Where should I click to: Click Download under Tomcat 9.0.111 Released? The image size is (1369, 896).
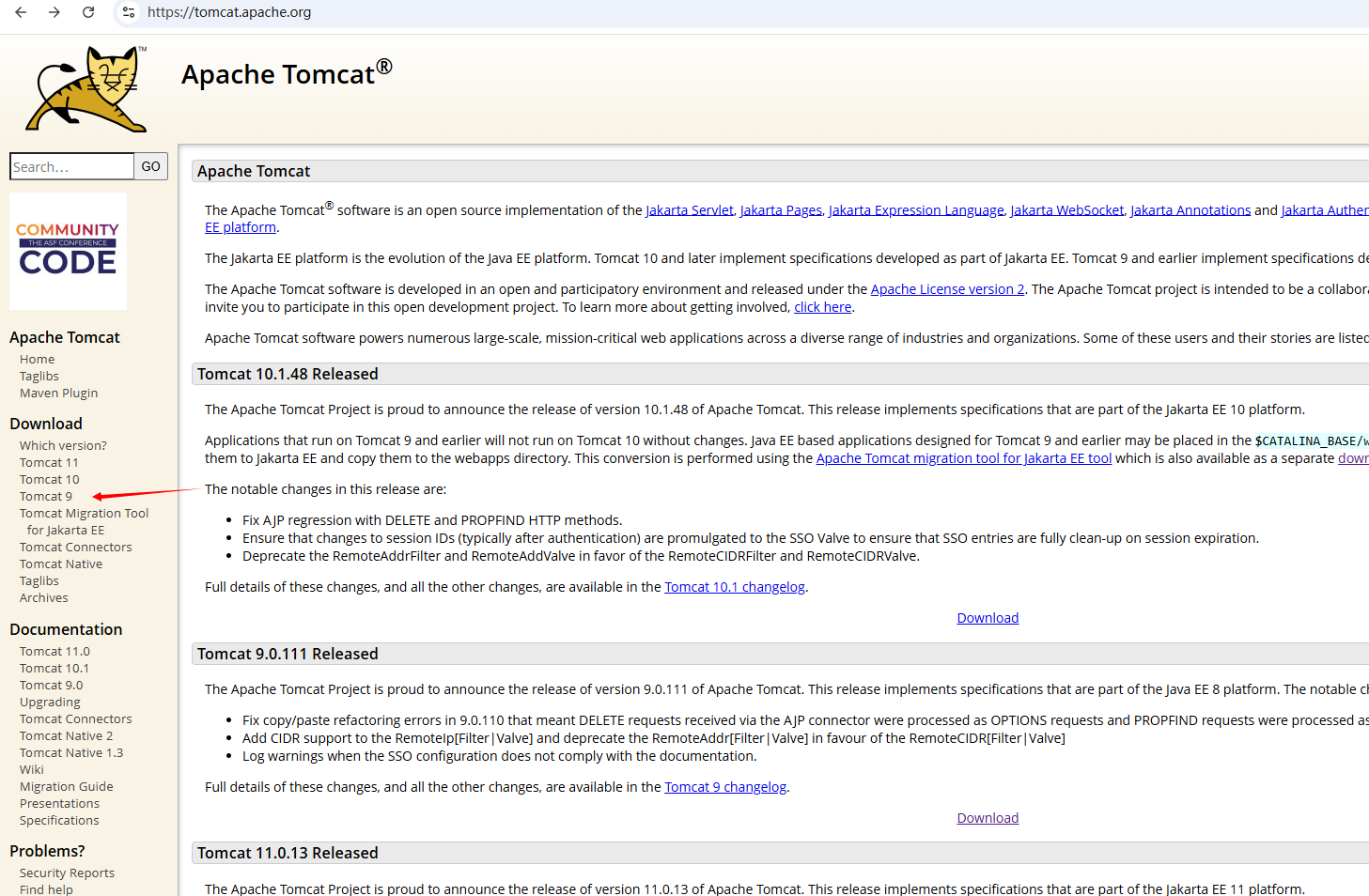(988, 818)
